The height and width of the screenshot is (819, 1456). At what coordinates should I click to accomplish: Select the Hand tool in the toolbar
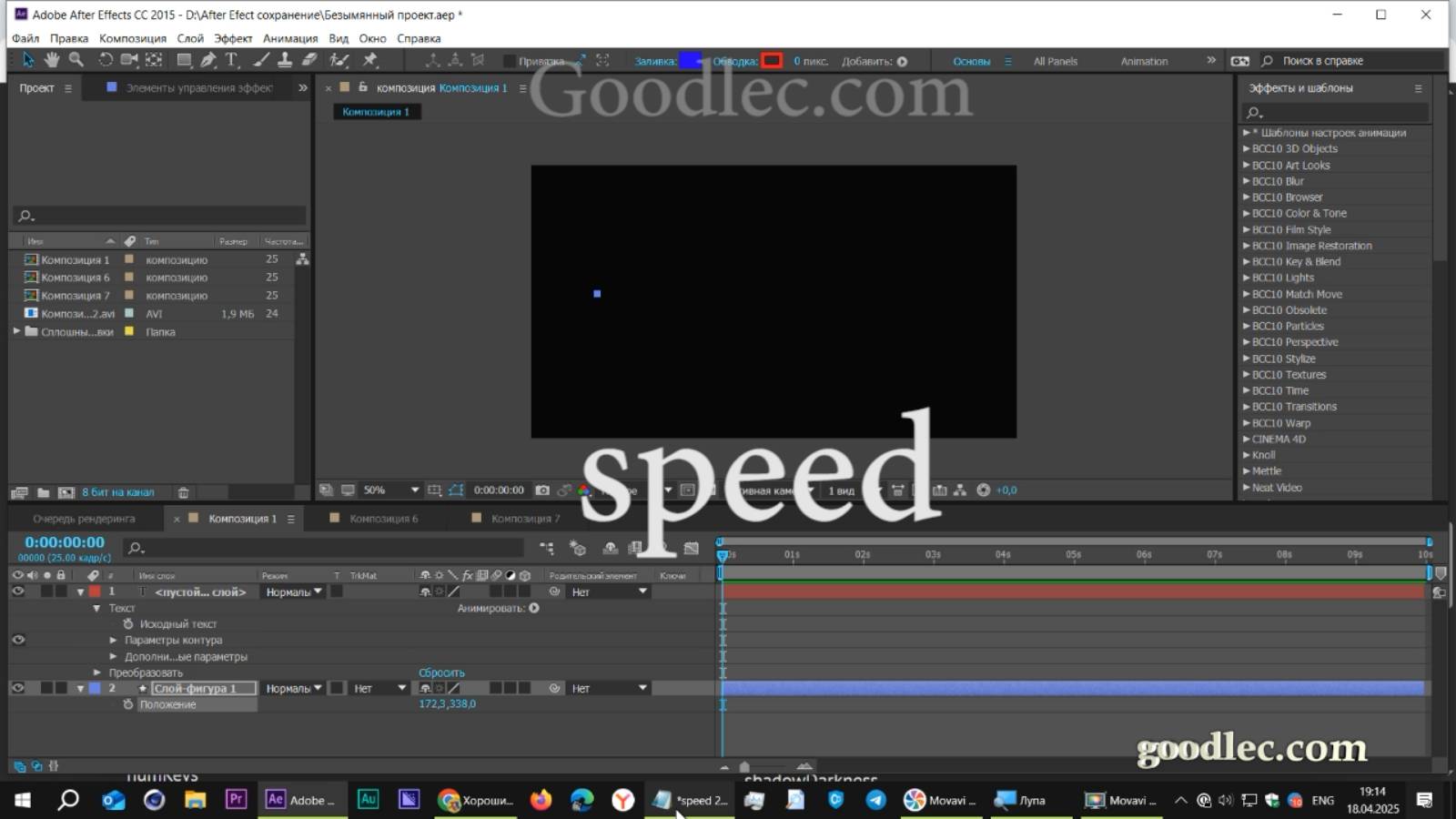click(53, 60)
